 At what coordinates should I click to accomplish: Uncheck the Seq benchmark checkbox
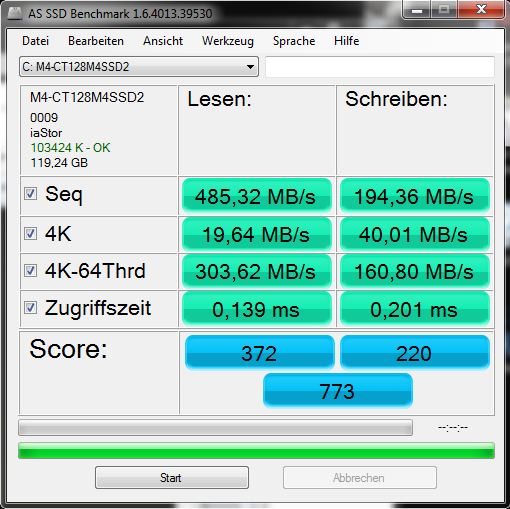30,194
